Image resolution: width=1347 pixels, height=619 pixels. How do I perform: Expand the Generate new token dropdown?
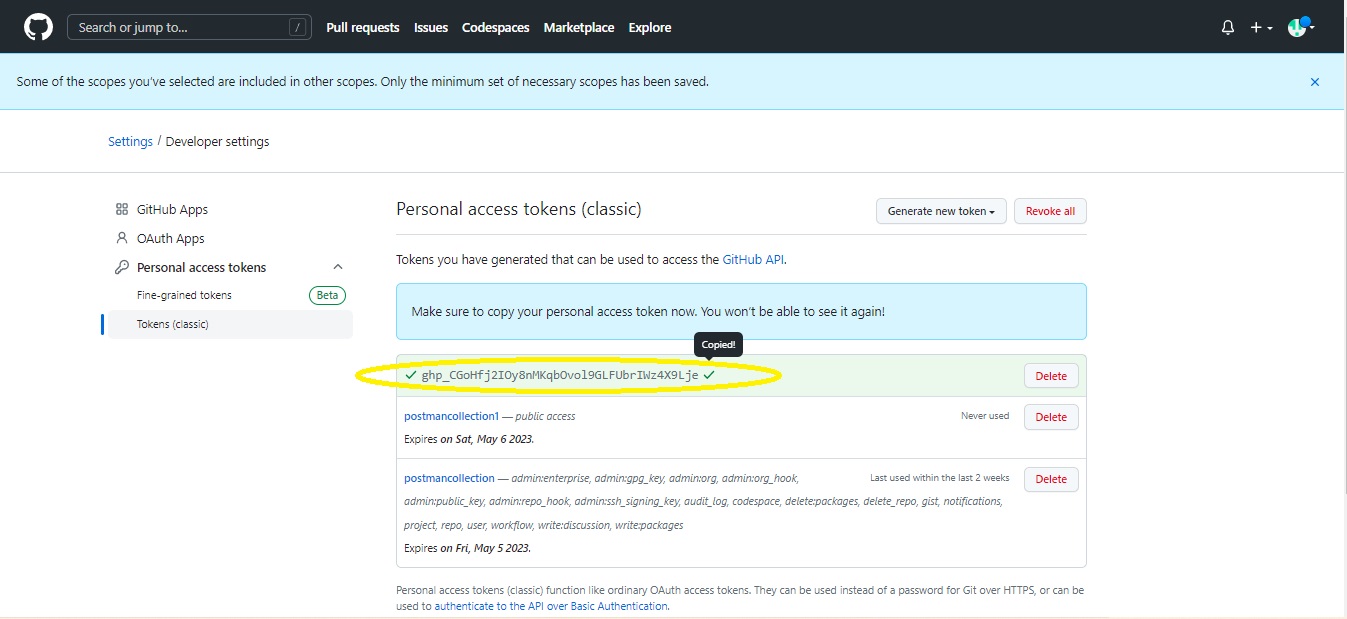click(x=940, y=211)
